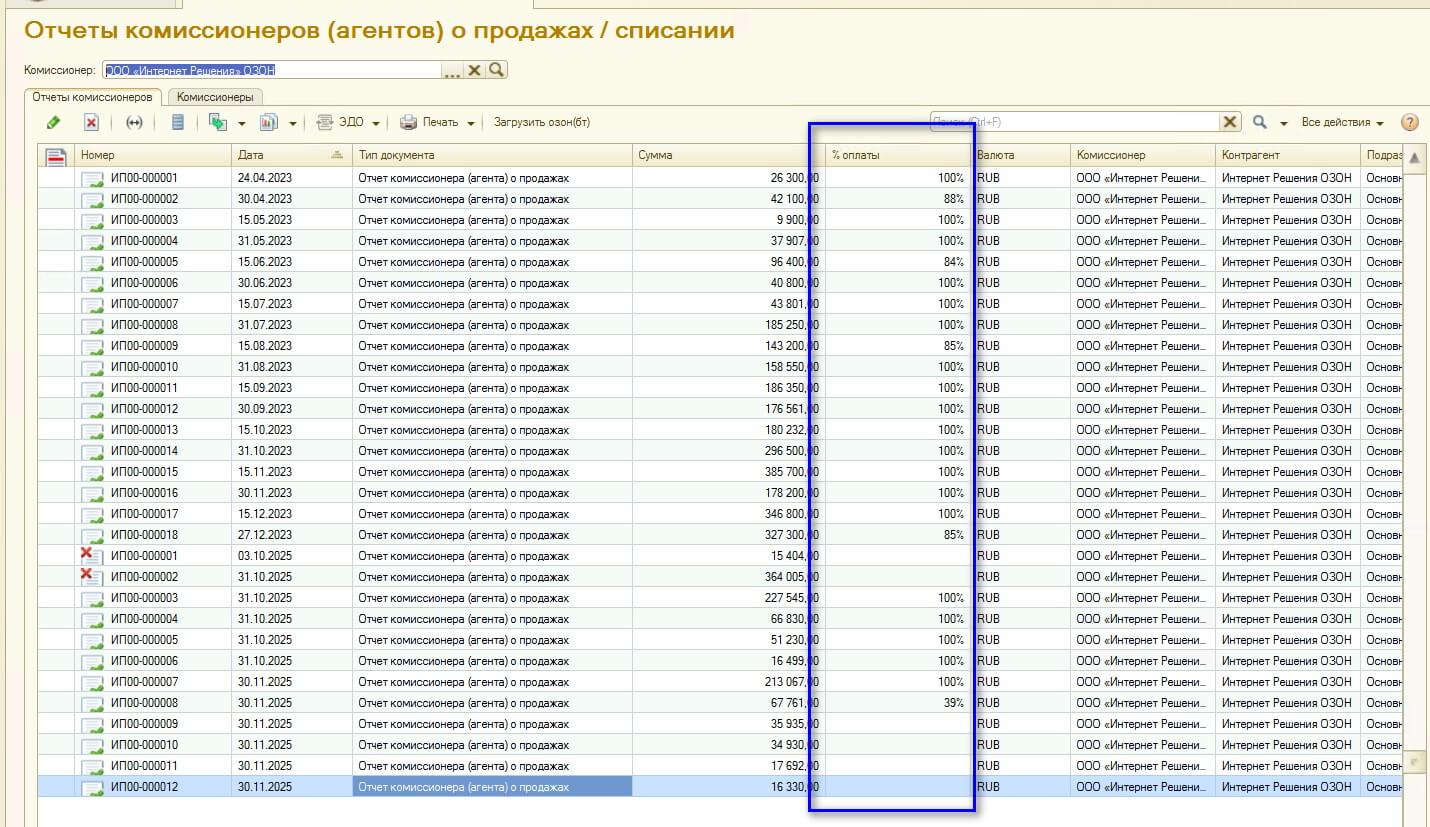Open the Комиссионер selection ellipsis button
Image resolution: width=1430 pixels, height=827 pixels.
tap(452, 70)
